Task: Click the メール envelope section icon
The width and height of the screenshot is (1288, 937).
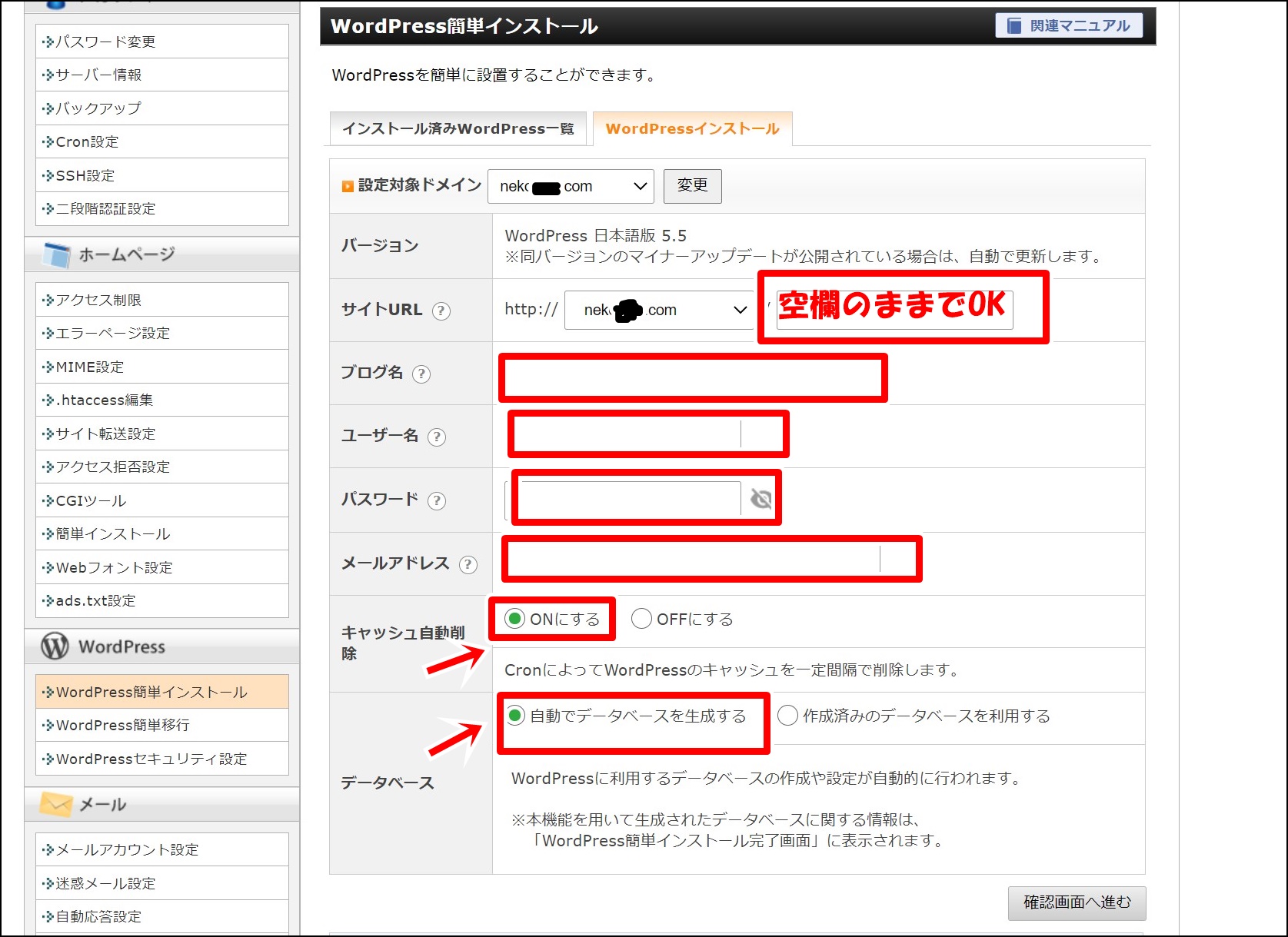Action: [55, 804]
